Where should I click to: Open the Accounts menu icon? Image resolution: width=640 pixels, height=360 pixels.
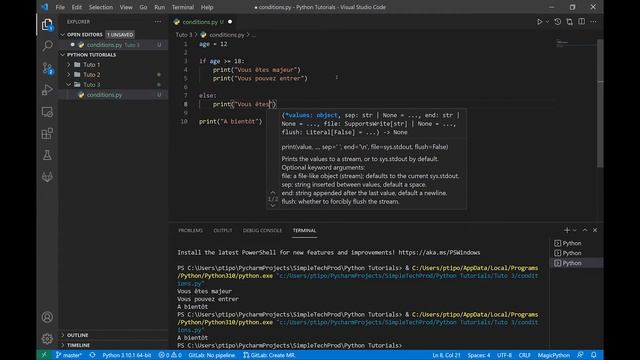pos(47,317)
